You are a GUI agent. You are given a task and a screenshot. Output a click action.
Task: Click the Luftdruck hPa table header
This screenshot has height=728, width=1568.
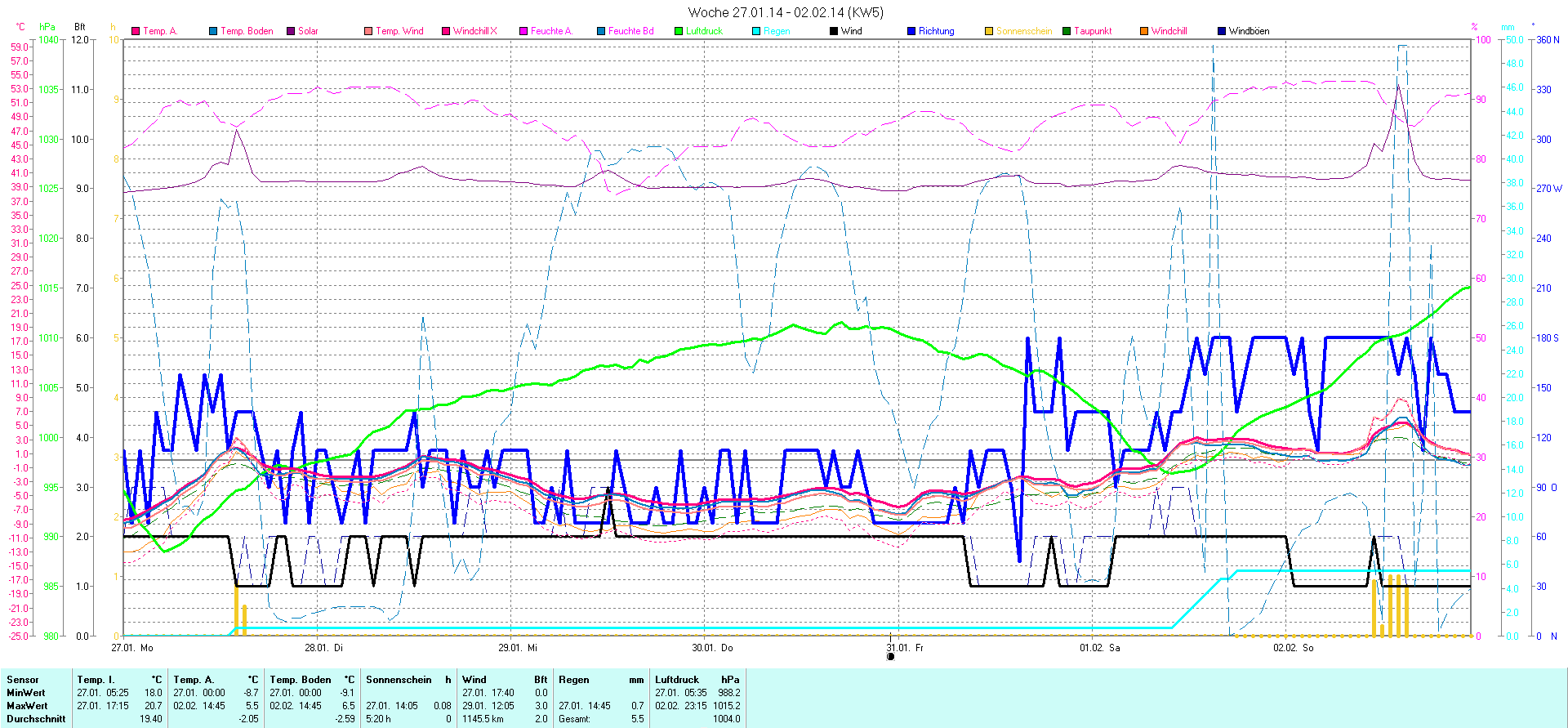pos(697,680)
